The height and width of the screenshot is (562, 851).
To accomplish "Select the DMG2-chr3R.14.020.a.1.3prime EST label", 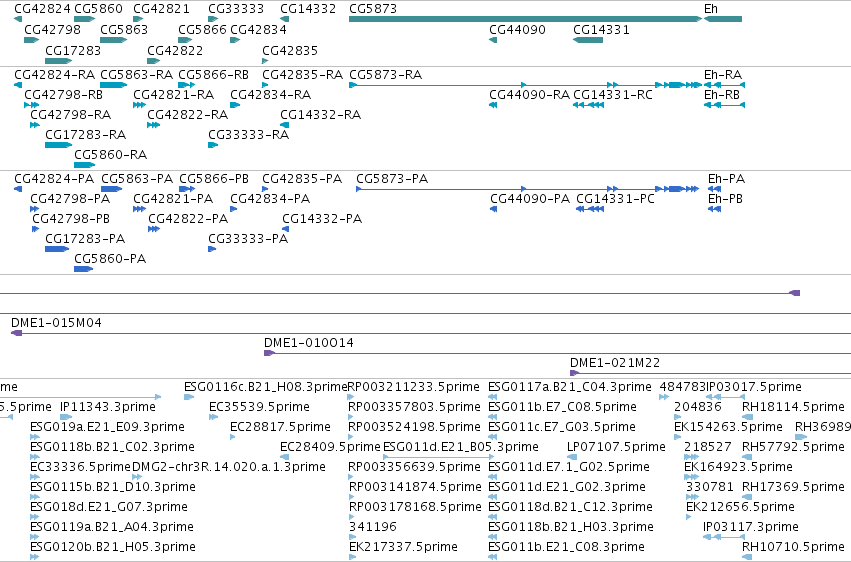I will pyautogui.click(x=228, y=467).
